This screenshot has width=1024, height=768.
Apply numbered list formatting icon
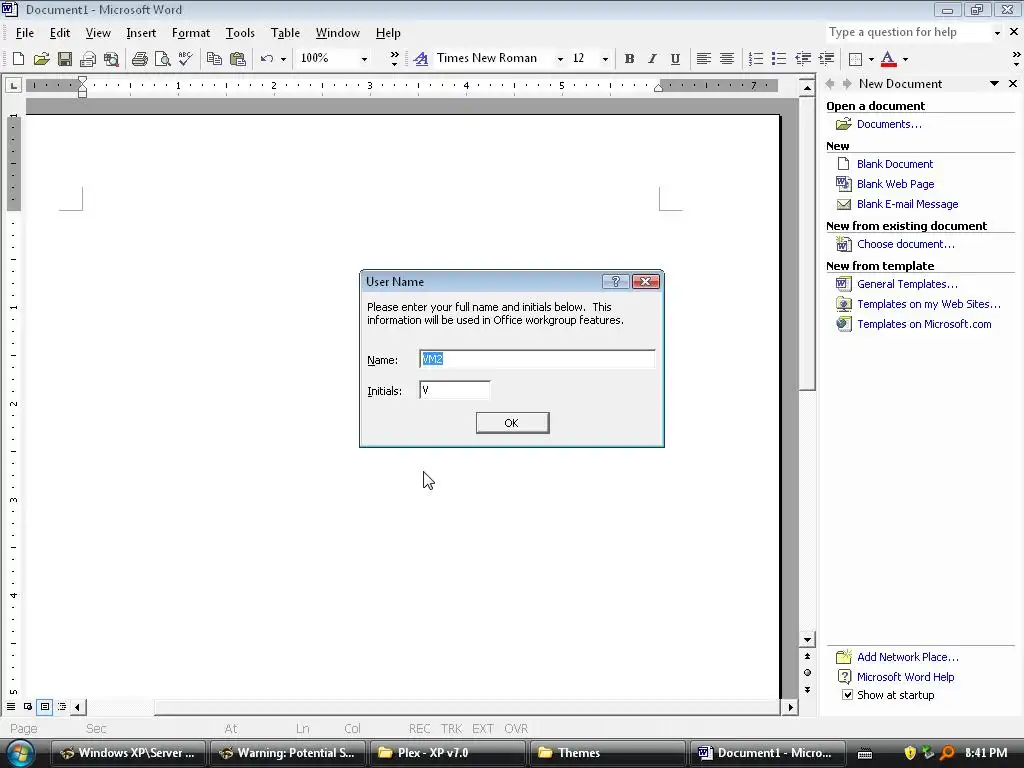coord(756,59)
